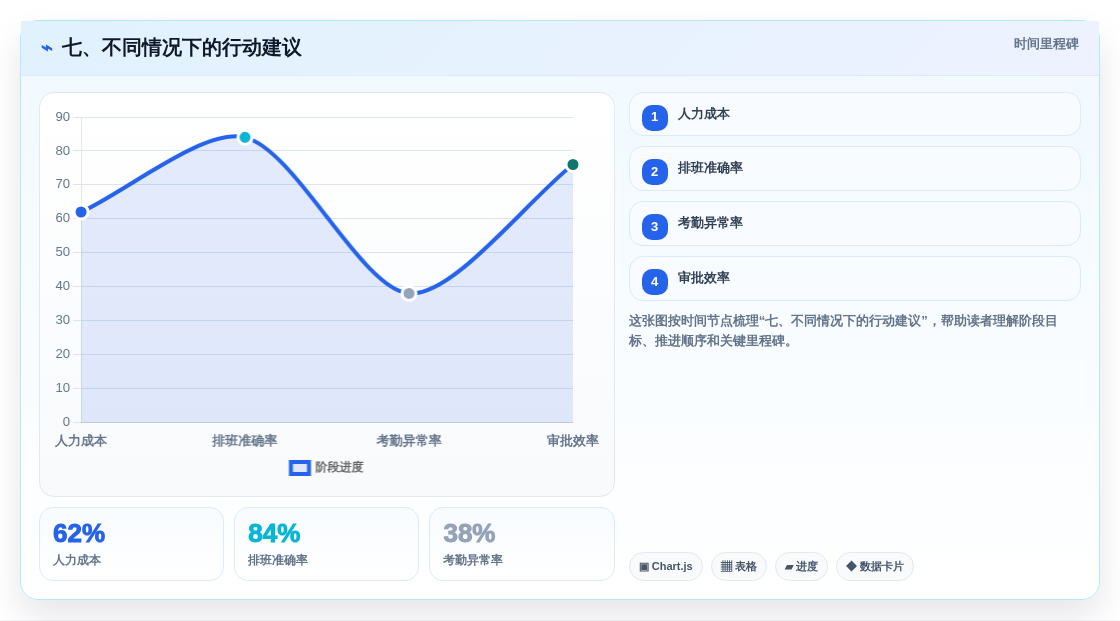Open the Chart.js tag chip
Screen dimensions: 1120x621
(666, 567)
